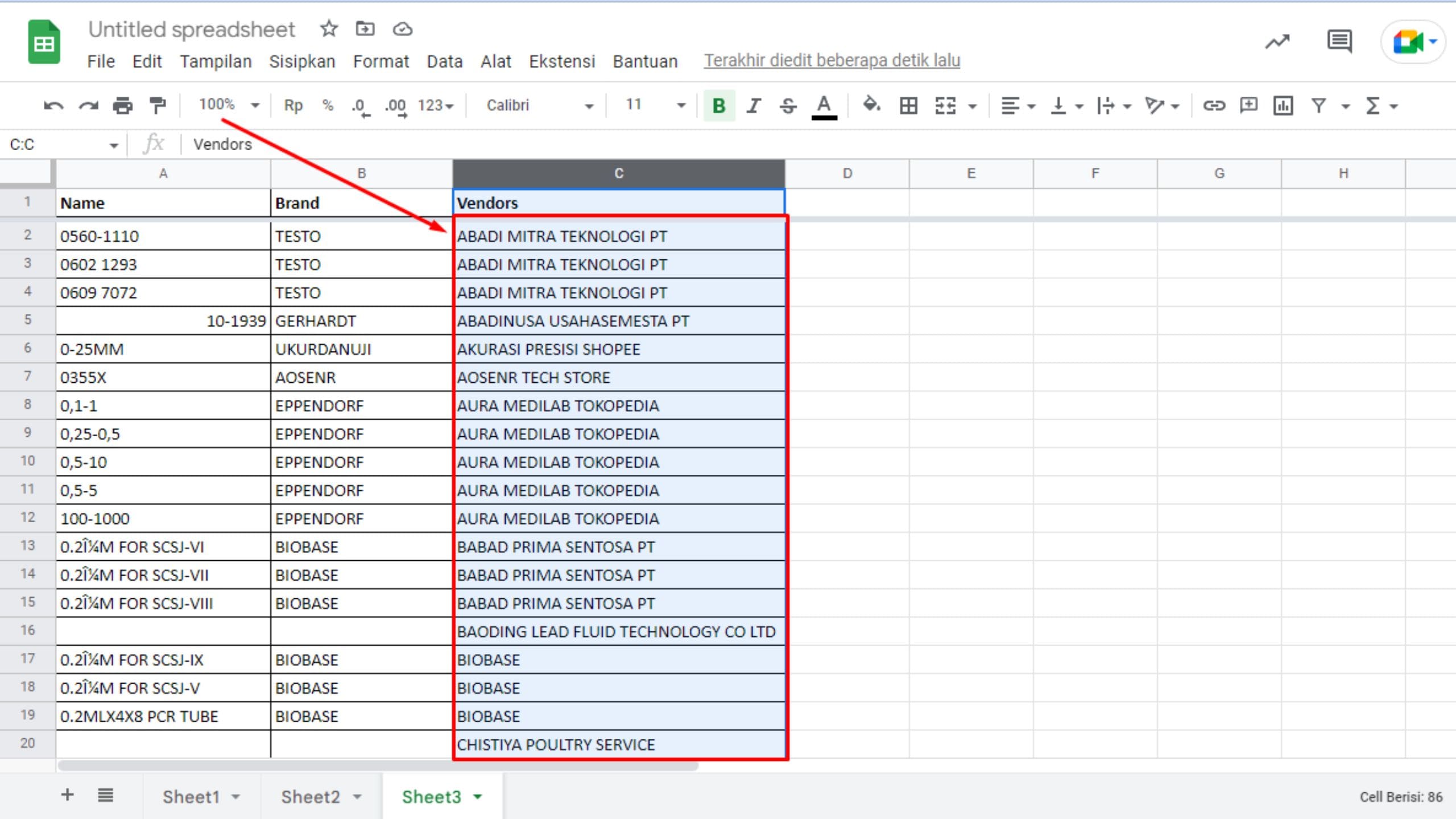The width and height of the screenshot is (1456, 819).
Task: Open the last edit history link
Action: coord(832,60)
